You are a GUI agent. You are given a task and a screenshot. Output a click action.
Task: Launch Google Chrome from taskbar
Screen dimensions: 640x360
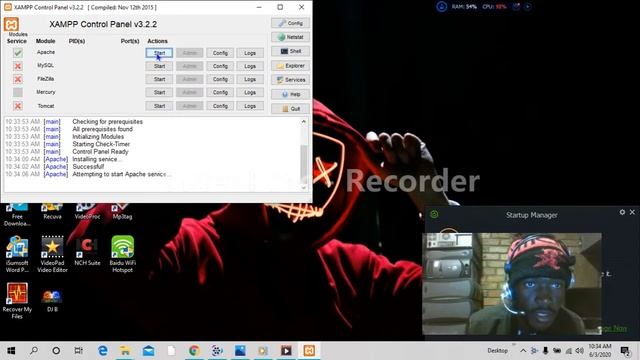tap(194, 351)
